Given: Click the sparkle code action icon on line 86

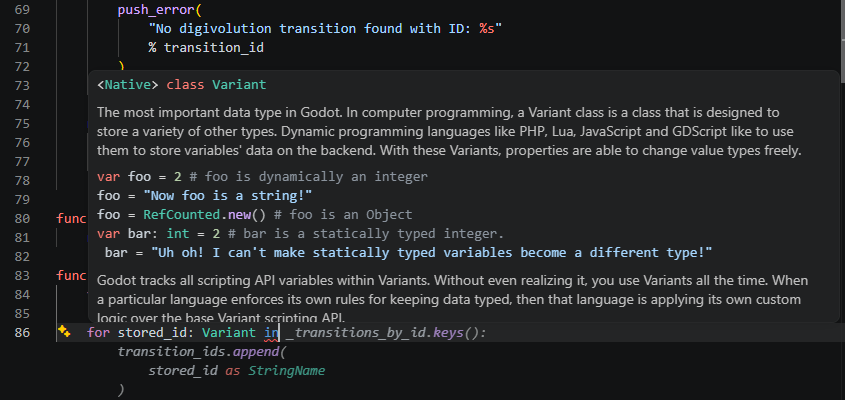Looking at the screenshot, I should point(64,332).
